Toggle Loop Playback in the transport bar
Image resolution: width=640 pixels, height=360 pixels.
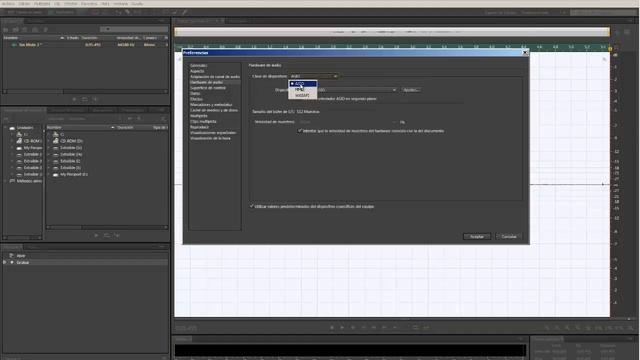coord(416,327)
